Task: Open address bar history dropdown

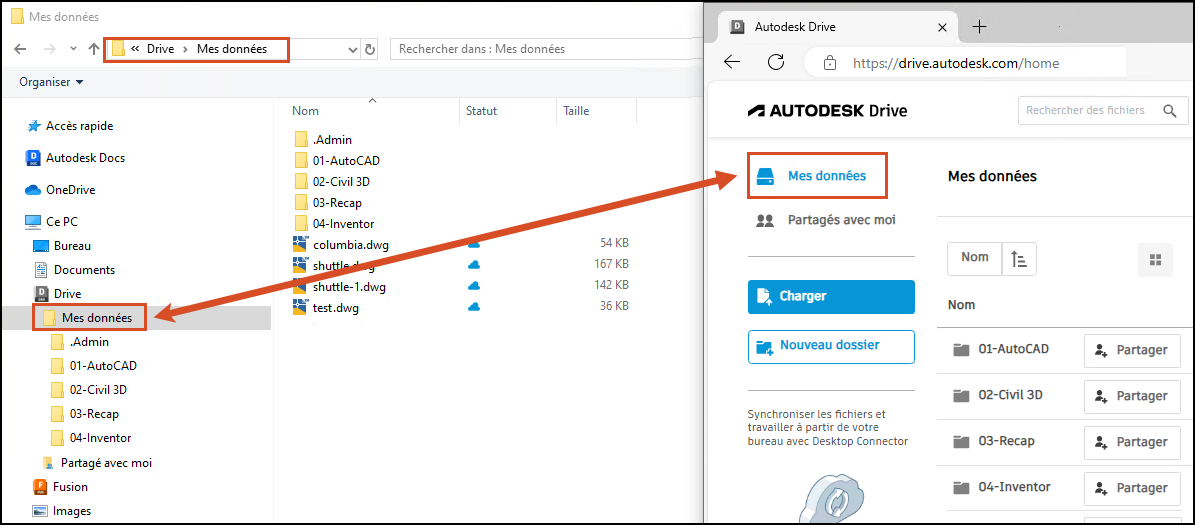Action: (353, 50)
